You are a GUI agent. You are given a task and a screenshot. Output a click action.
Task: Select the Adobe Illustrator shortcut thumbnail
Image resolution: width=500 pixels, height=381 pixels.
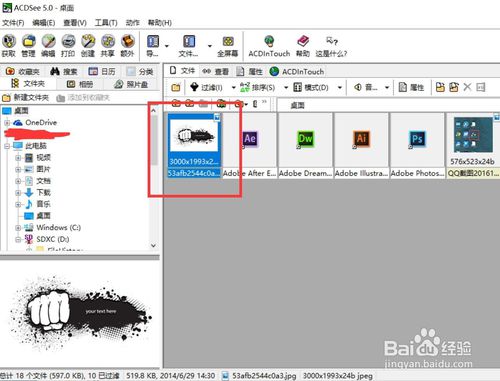(361, 145)
